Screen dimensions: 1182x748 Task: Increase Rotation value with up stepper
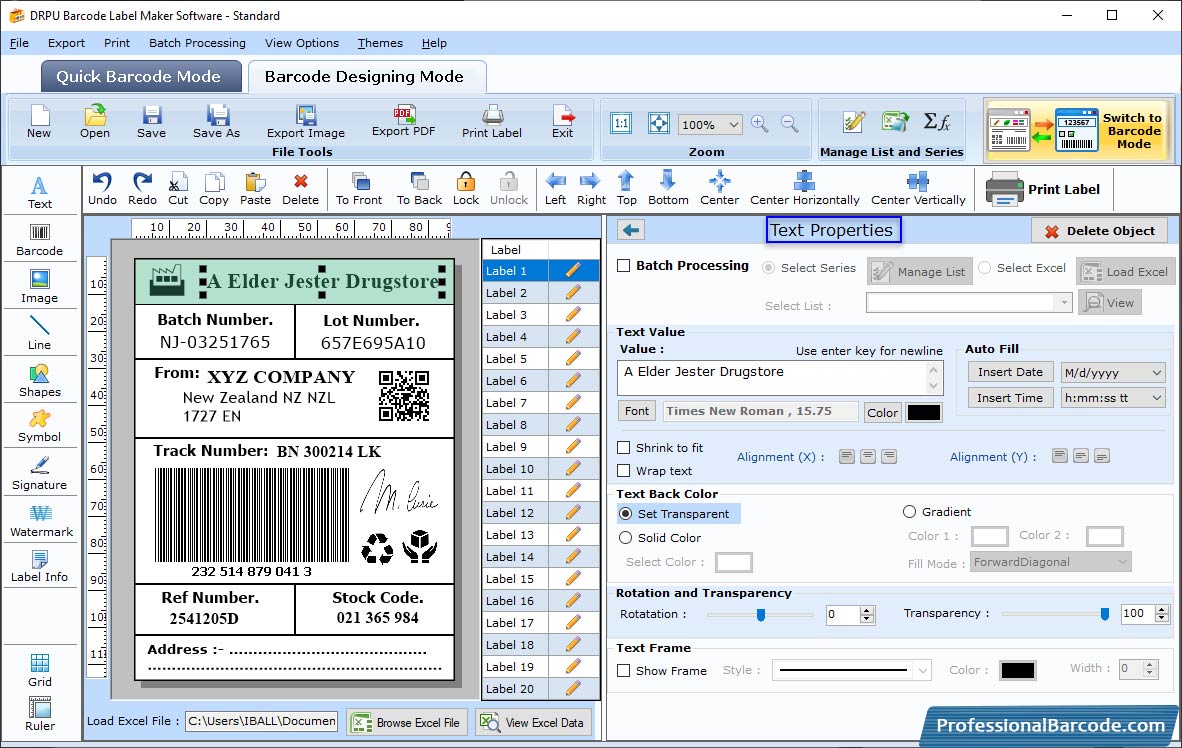coord(867,610)
